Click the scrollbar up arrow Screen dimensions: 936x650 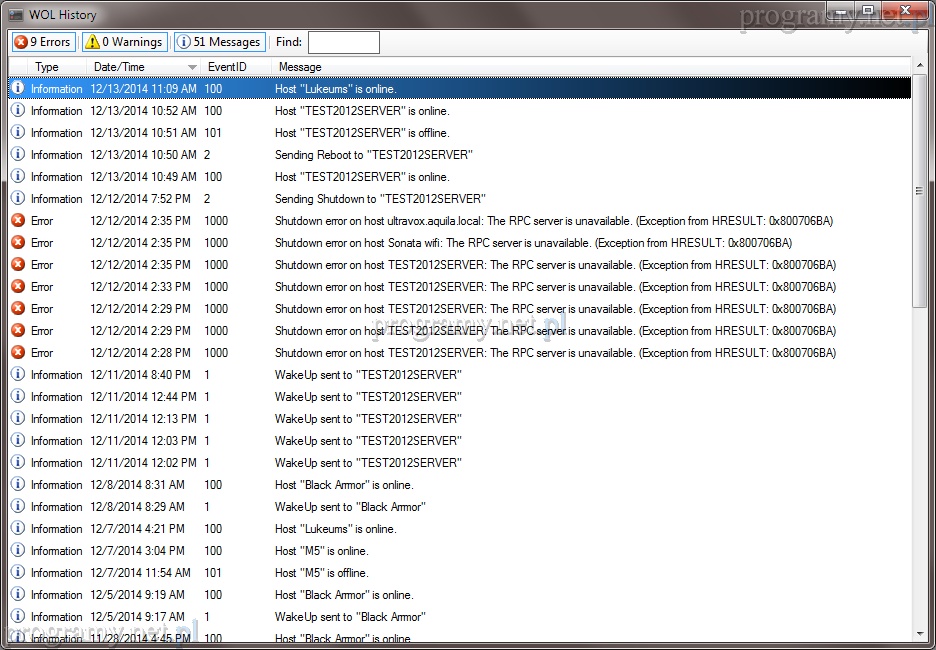919,66
